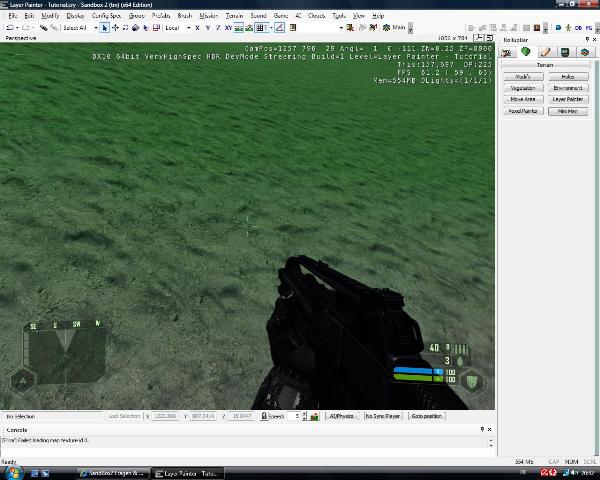Toggle AI/Physics simulation

pyautogui.click(x=342, y=415)
